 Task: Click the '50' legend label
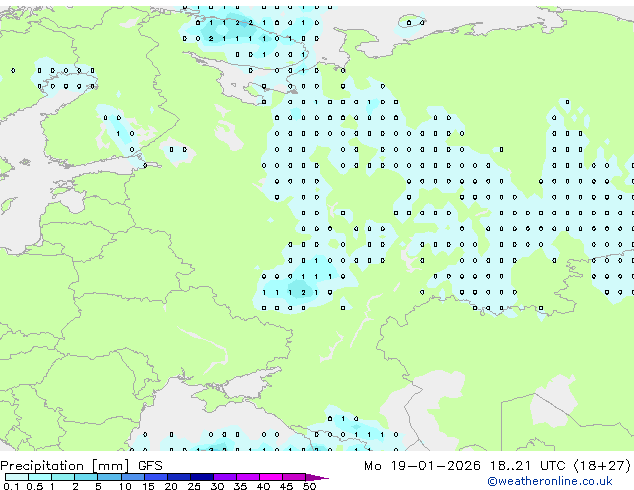pyautogui.click(x=309, y=486)
